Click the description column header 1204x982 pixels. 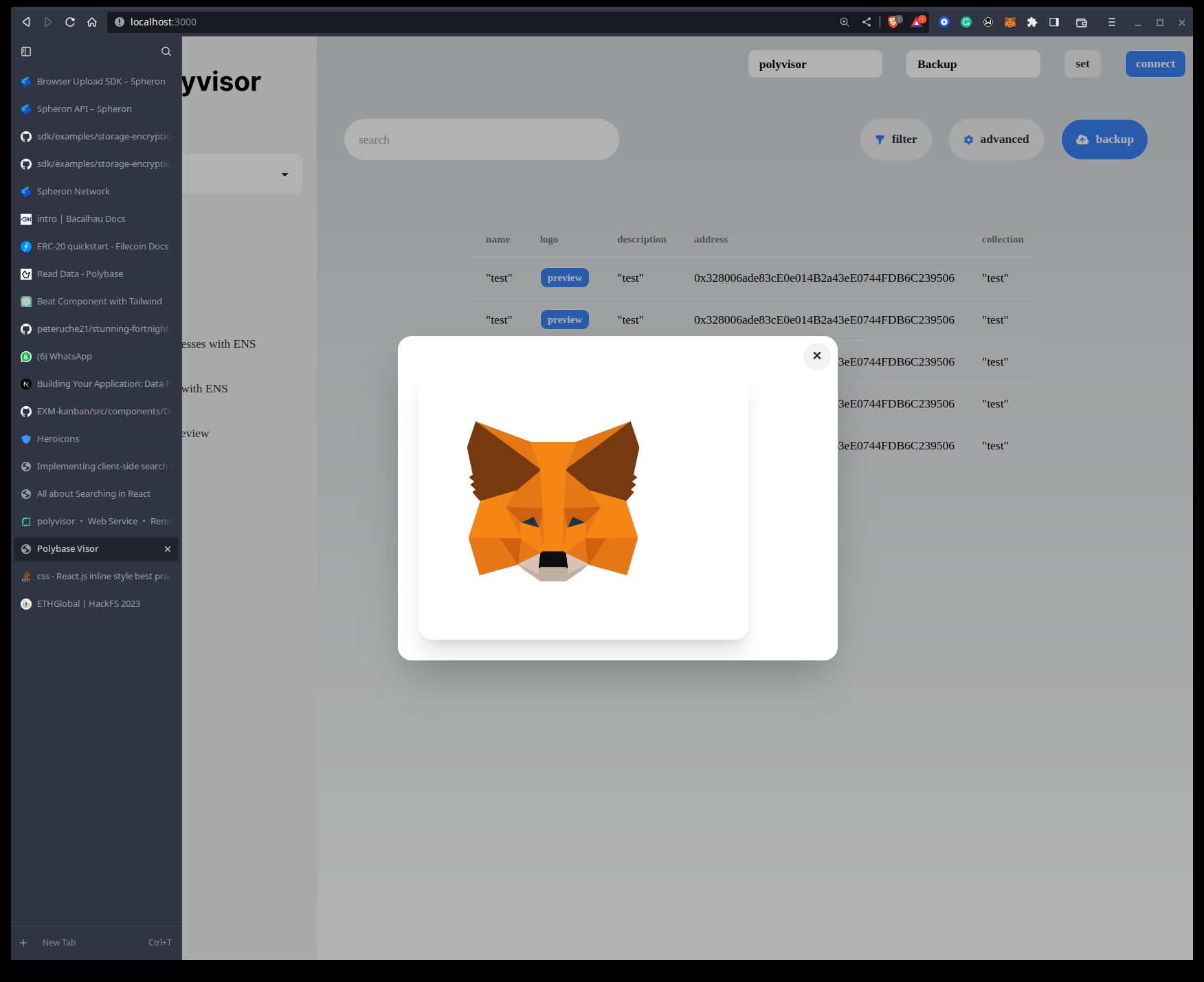642,239
